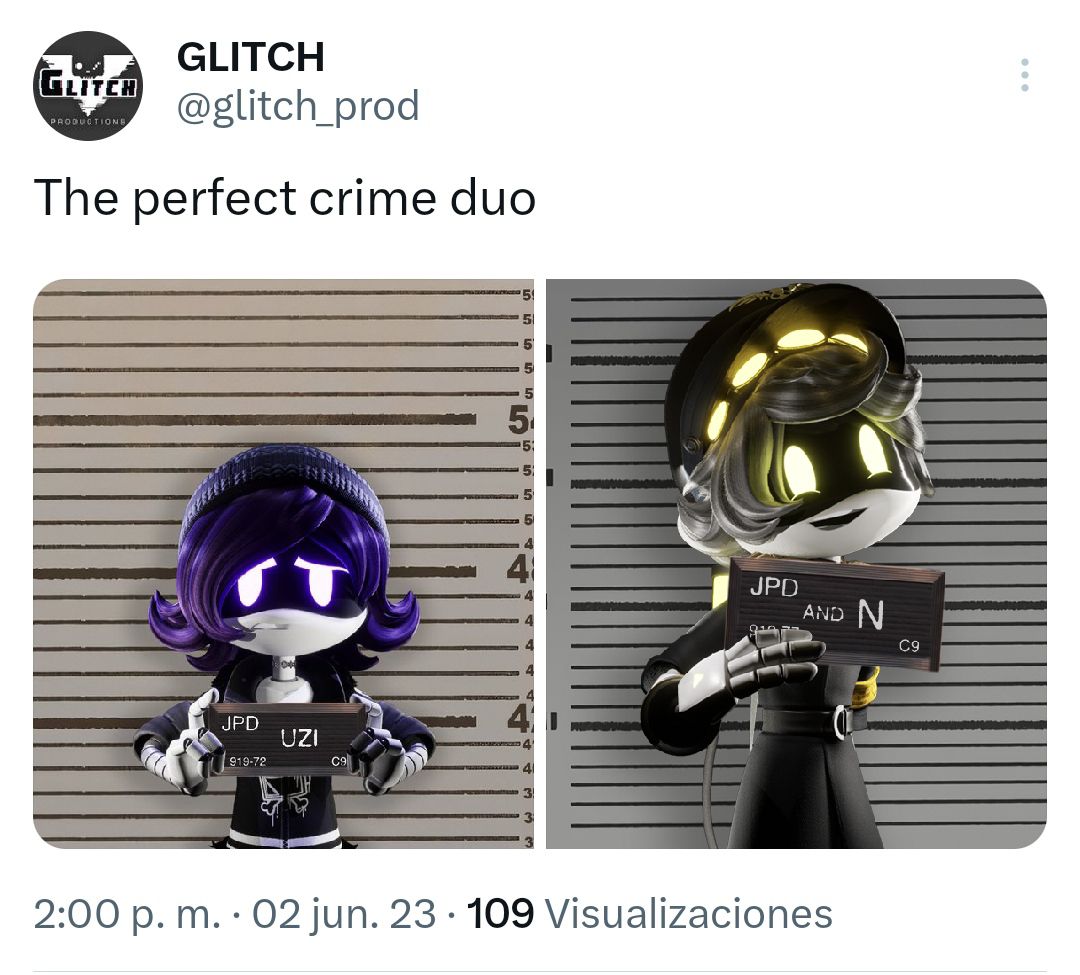Click the UZI name placard in the left image

[x=284, y=738]
